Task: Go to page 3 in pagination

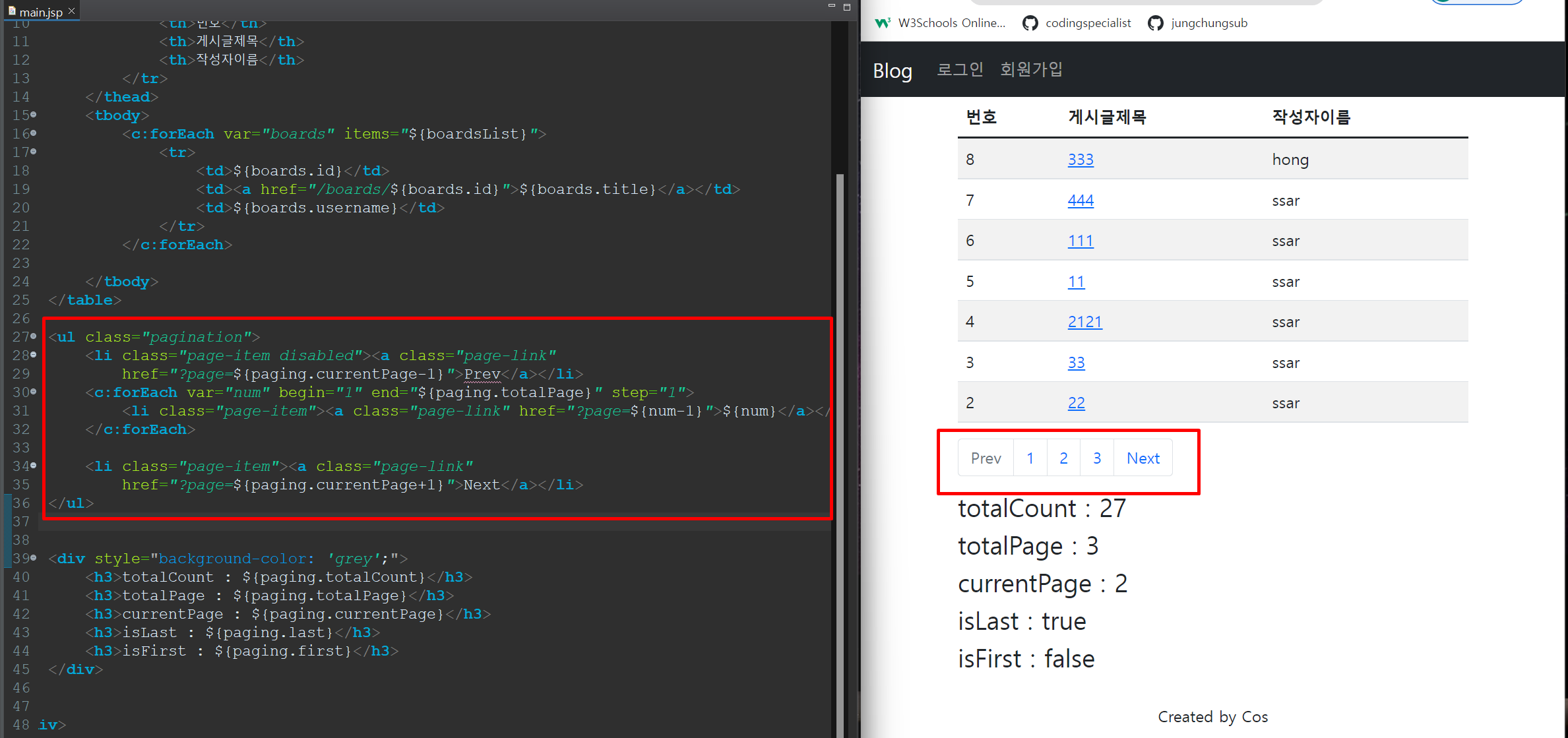Action: tap(1097, 458)
